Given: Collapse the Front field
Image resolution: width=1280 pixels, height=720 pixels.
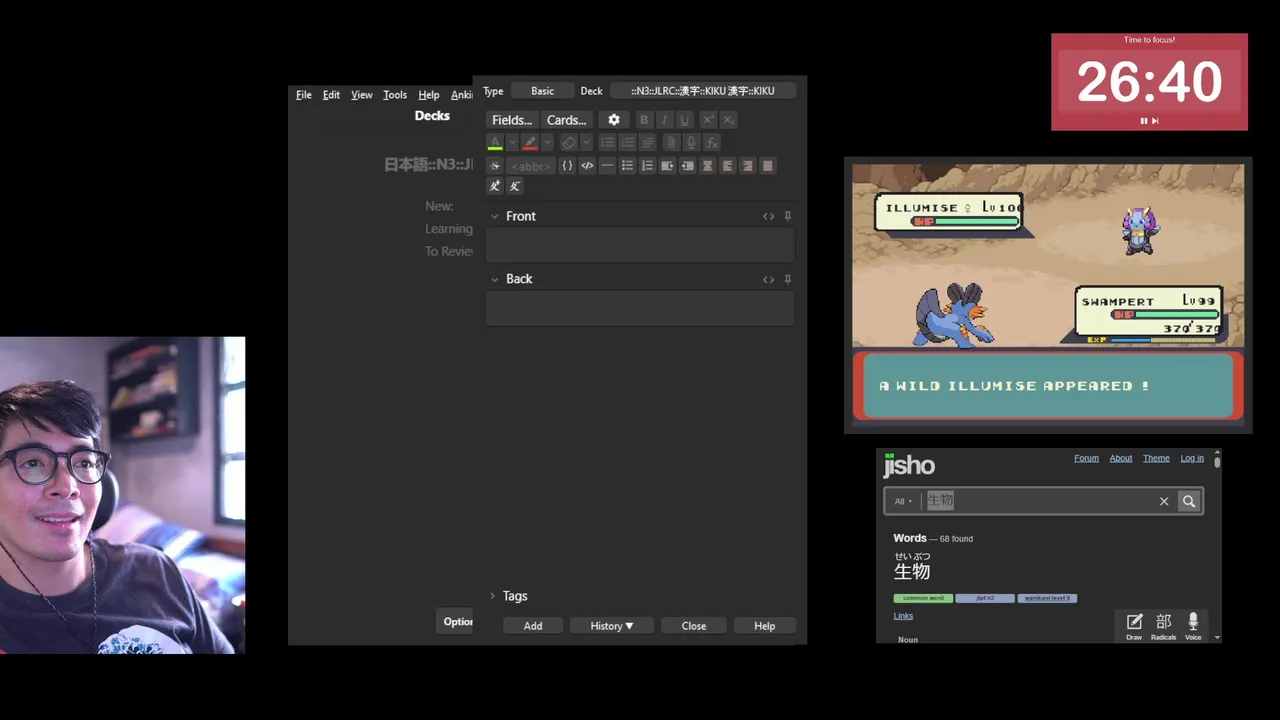Looking at the screenshot, I should tap(494, 216).
